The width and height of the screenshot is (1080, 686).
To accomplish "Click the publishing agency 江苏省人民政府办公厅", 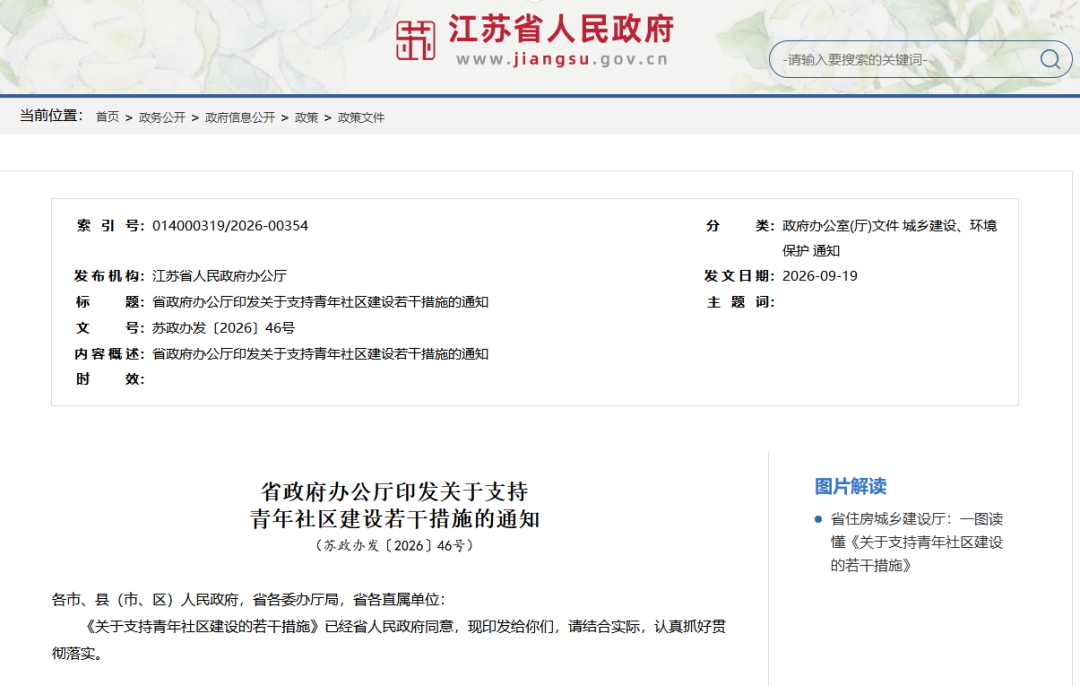I will 219,276.
